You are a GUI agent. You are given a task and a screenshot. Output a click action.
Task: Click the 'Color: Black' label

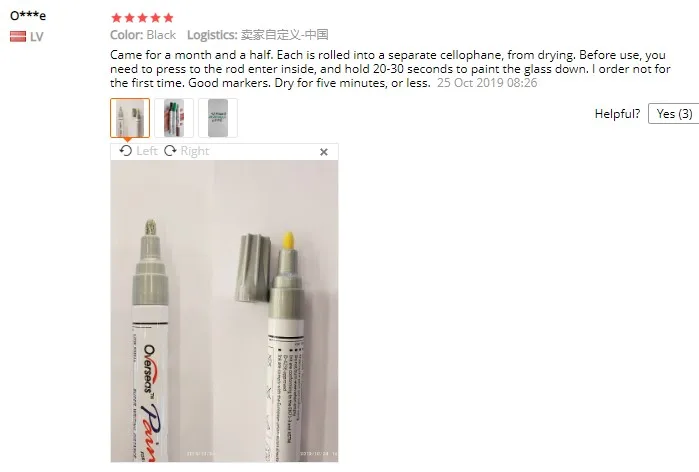click(143, 35)
